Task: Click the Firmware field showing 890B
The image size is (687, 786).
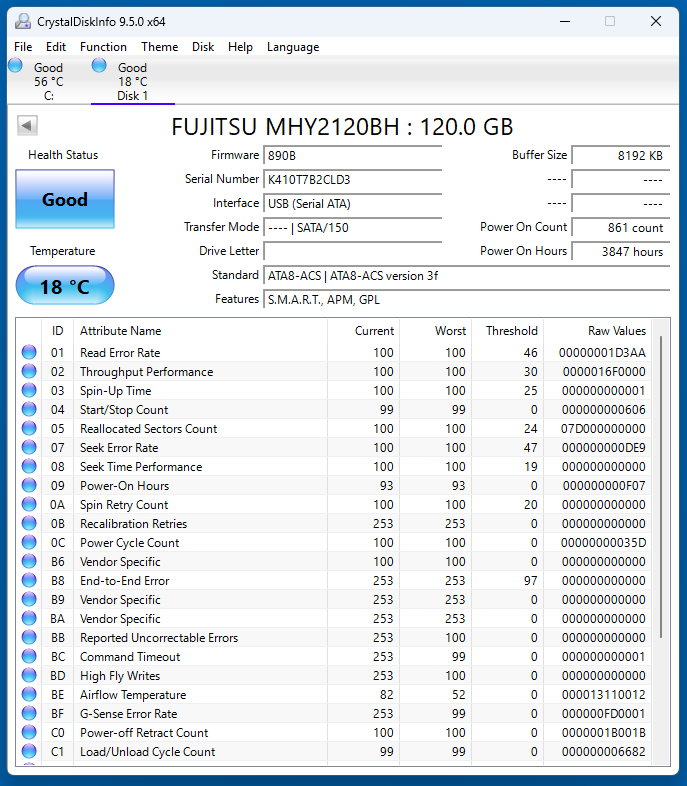Action: (x=352, y=155)
